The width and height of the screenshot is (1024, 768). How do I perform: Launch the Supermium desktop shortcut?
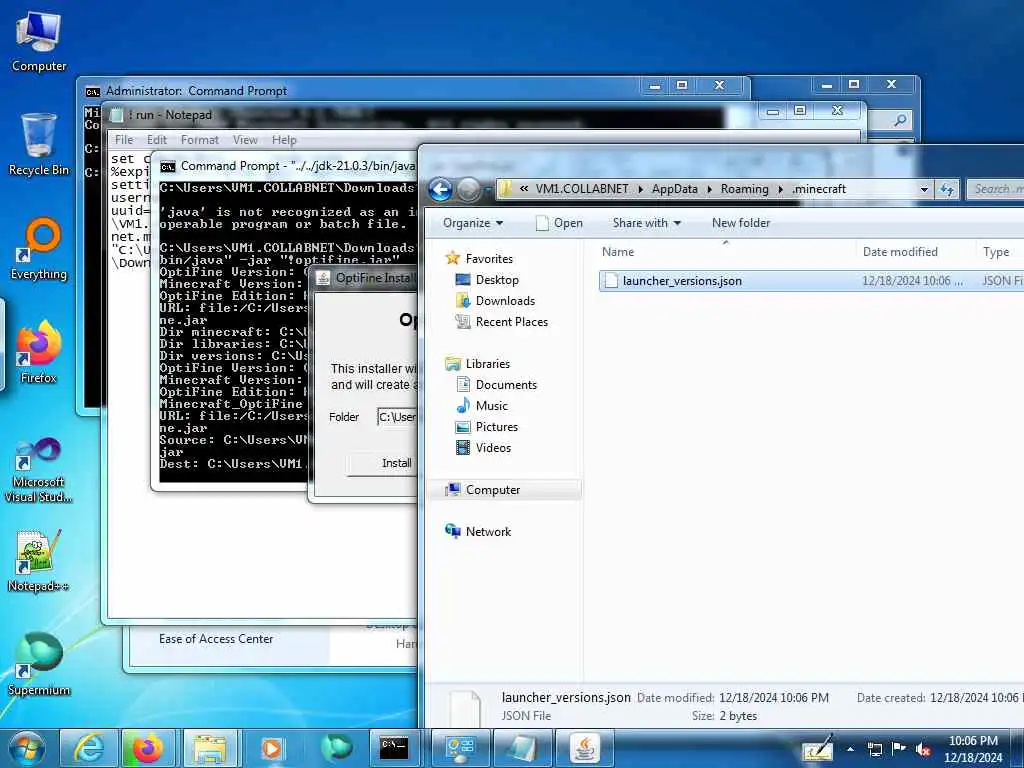pyautogui.click(x=39, y=664)
